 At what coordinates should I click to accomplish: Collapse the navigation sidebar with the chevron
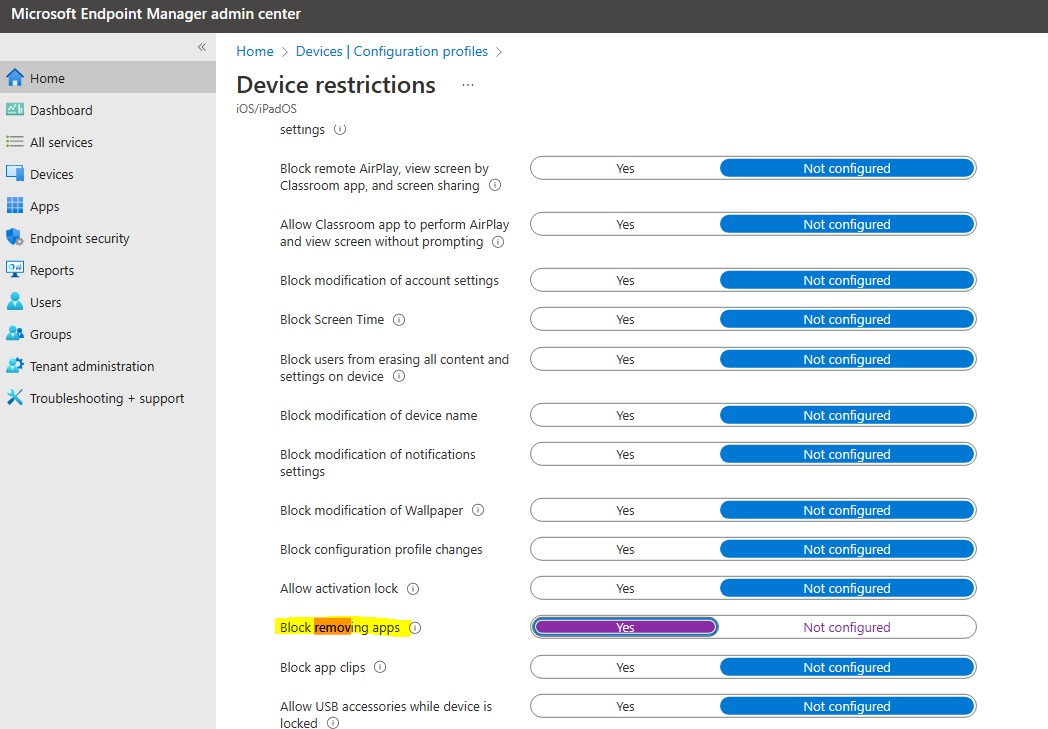[201, 46]
